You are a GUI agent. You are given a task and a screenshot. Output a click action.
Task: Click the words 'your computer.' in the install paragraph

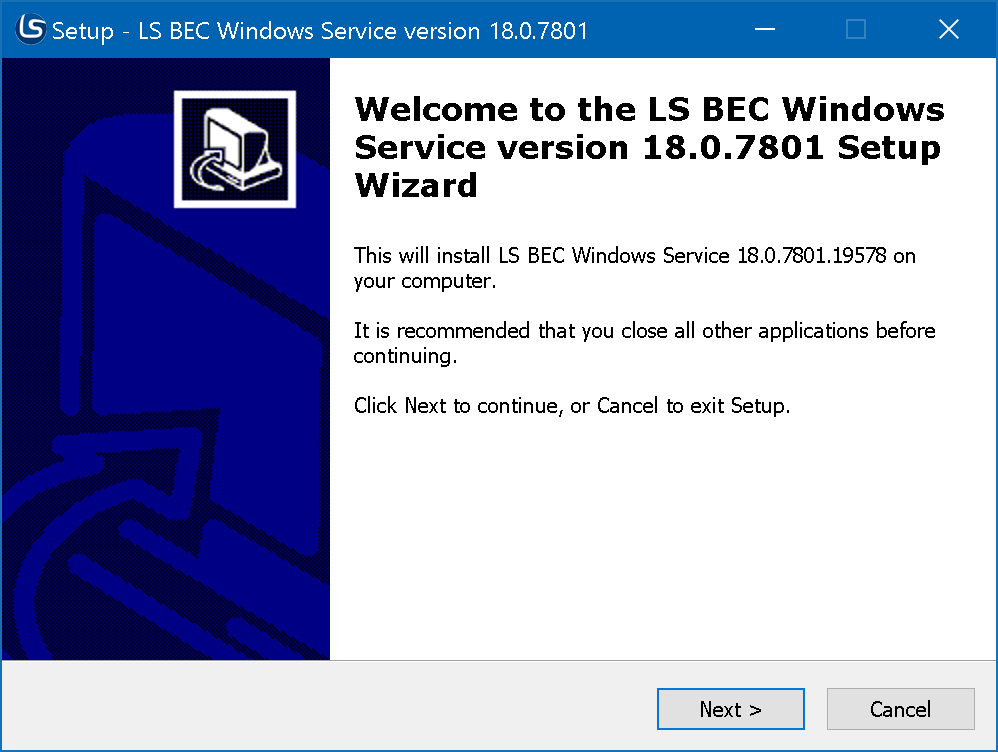coord(424,281)
